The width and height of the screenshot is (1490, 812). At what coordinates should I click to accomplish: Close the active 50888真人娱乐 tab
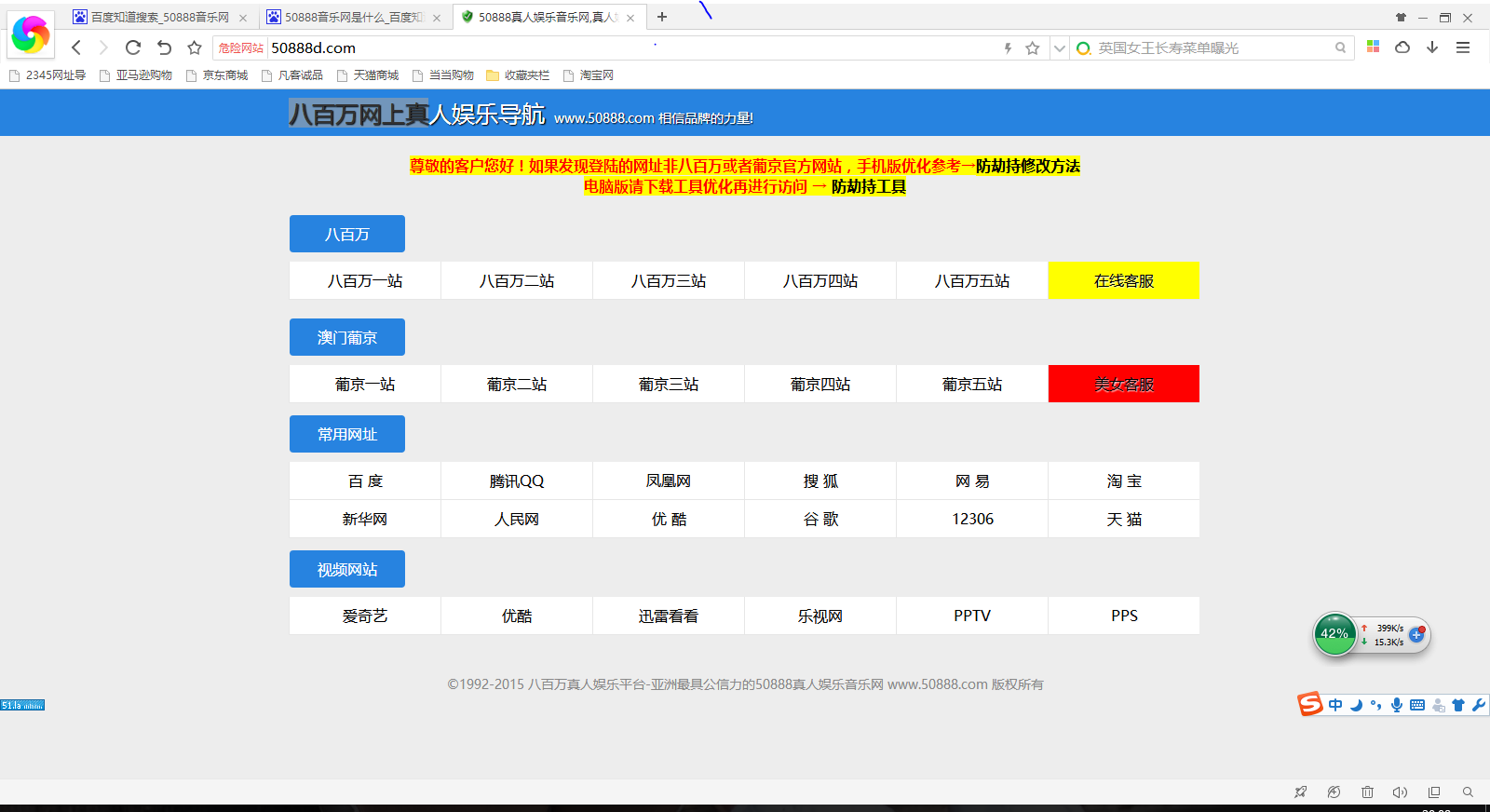630,18
